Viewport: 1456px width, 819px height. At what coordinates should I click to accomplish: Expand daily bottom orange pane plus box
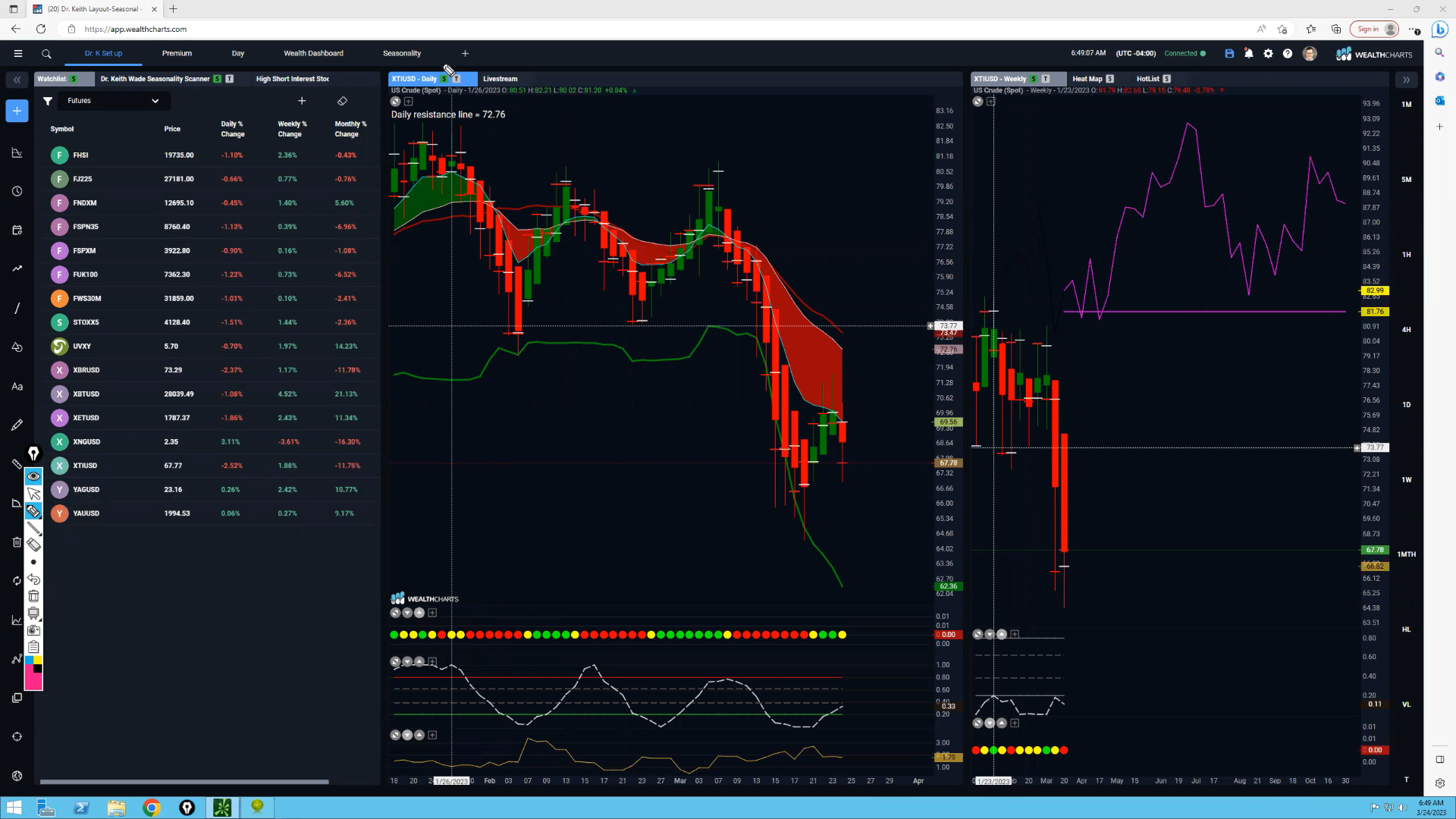pyautogui.click(x=432, y=735)
